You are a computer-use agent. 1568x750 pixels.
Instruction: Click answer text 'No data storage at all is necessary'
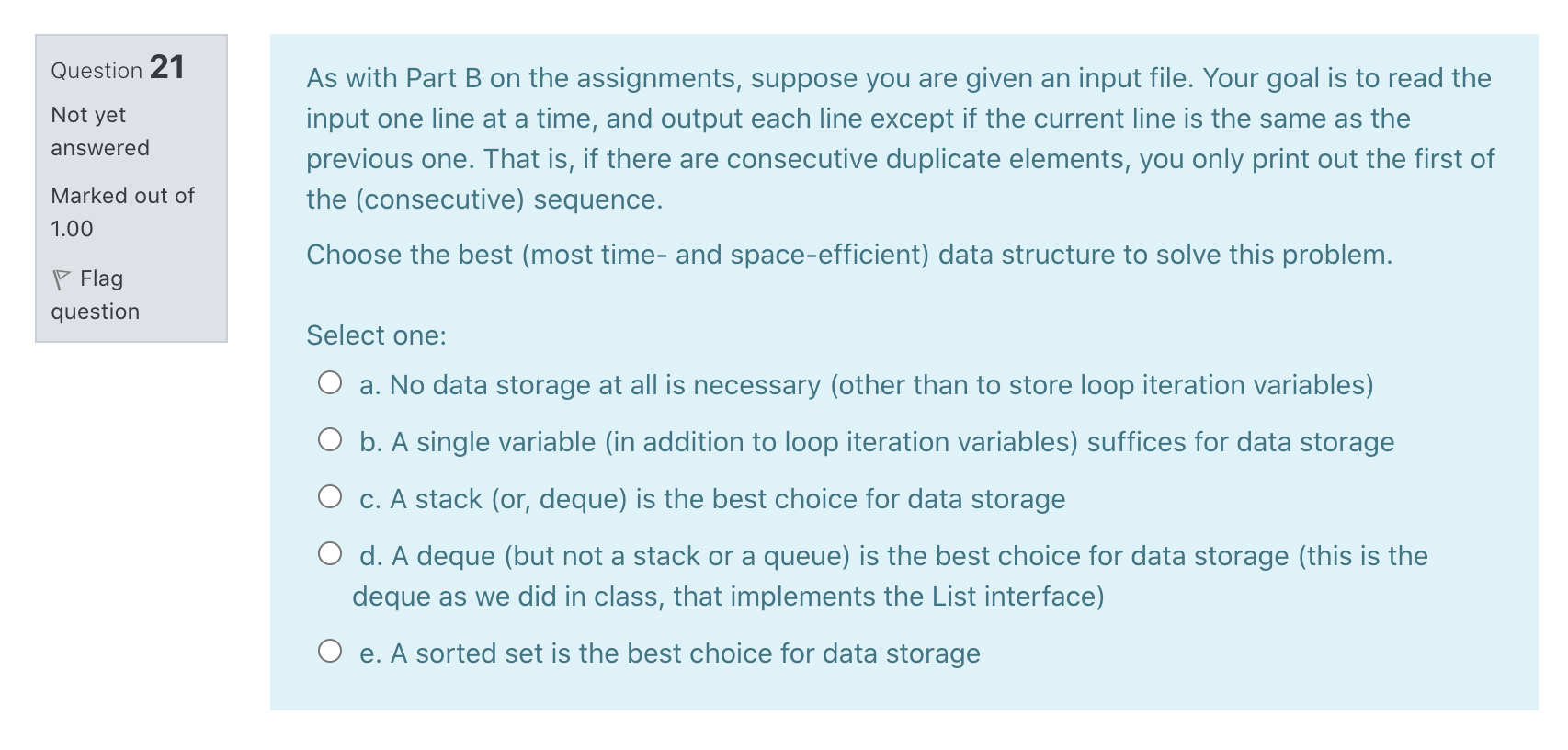click(x=865, y=385)
